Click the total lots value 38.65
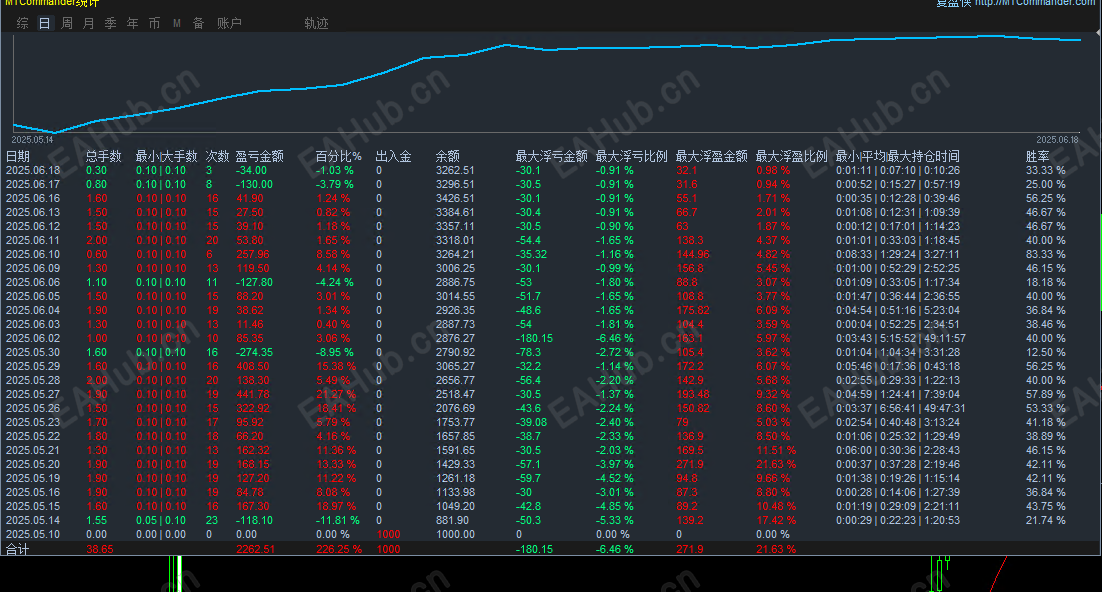Image resolution: width=1102 pixels, height=592 pixels. (x=100, y=549)
